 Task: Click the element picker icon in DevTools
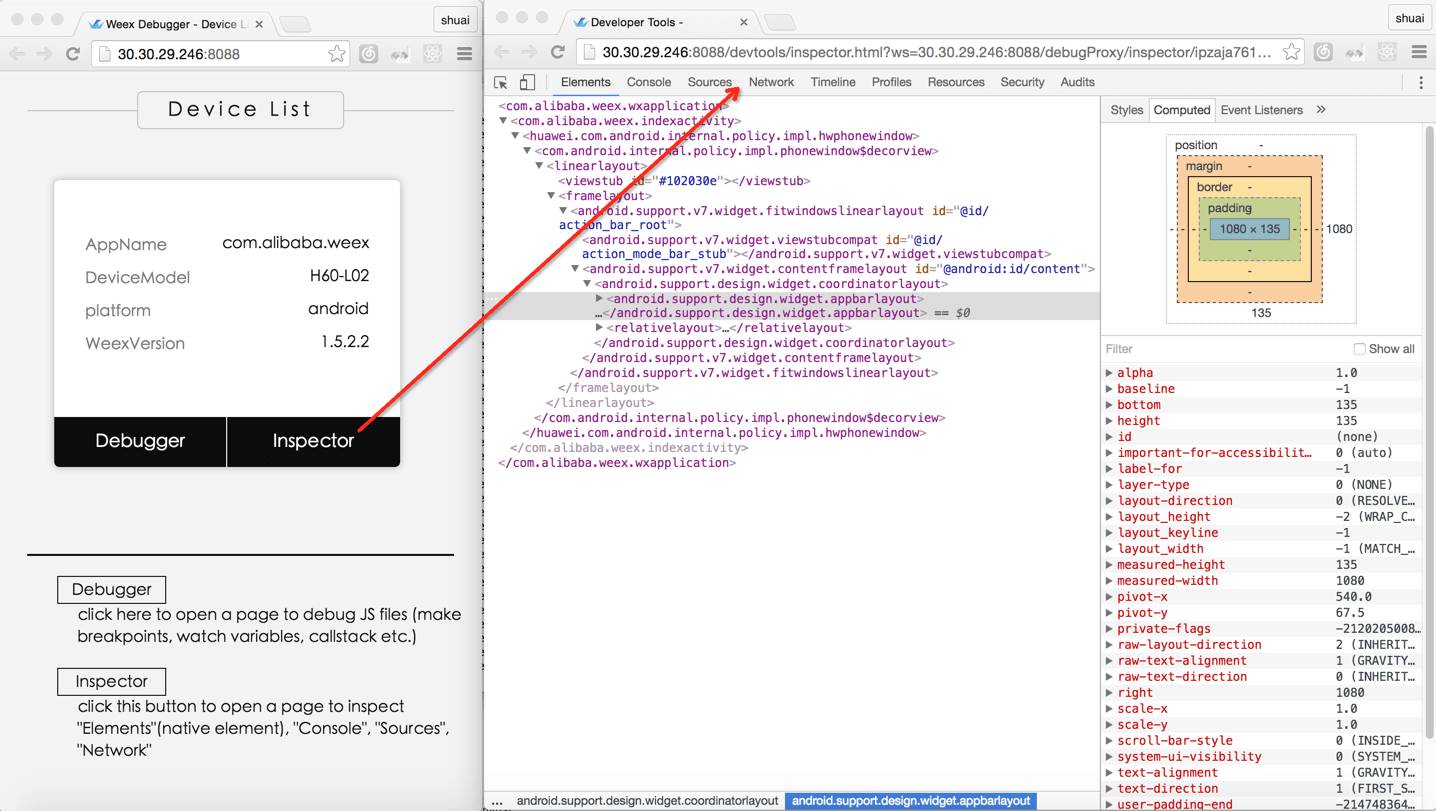coord(501,82)
